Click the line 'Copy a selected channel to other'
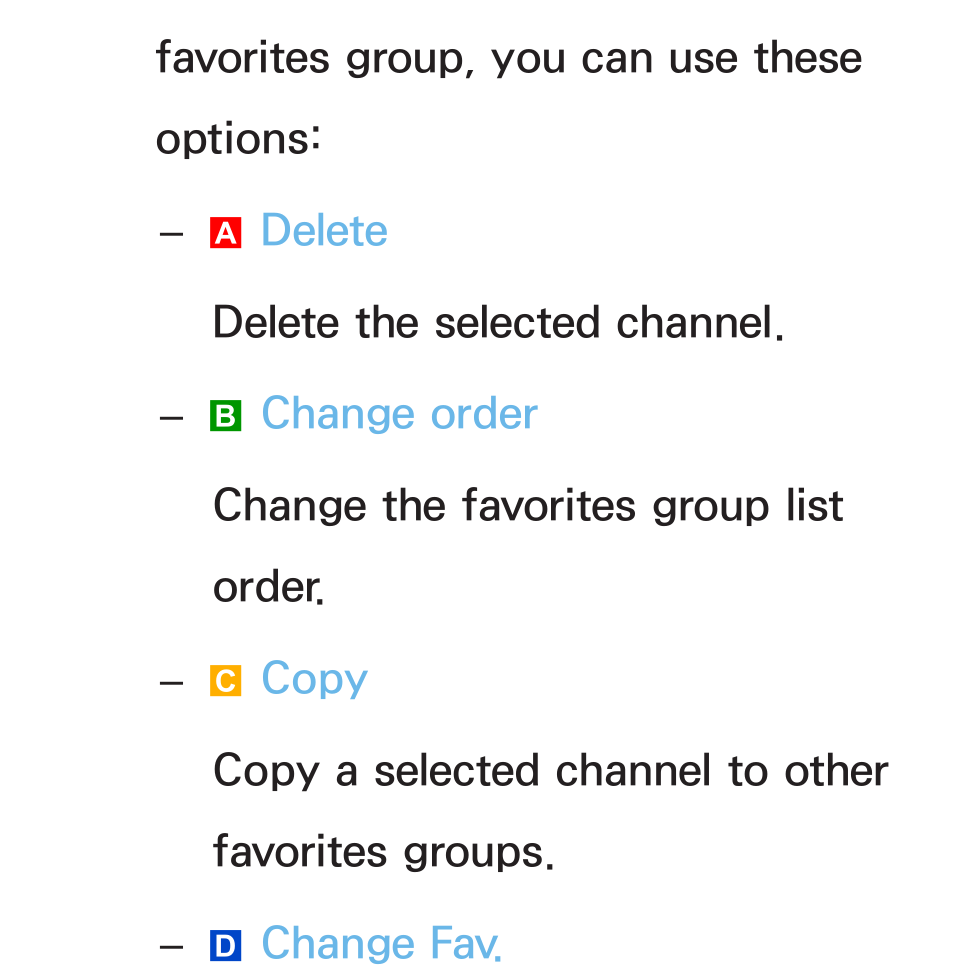Viewport: 954px width, 977px height. 550,771
